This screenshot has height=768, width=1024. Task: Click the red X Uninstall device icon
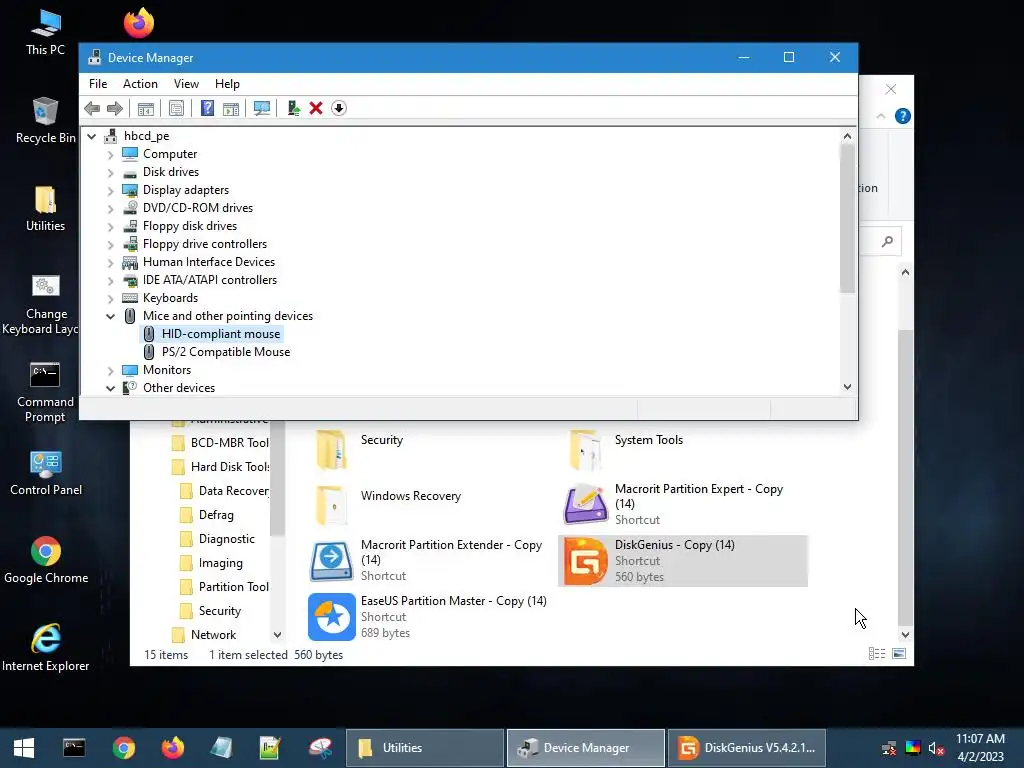[x=316, y=108]
